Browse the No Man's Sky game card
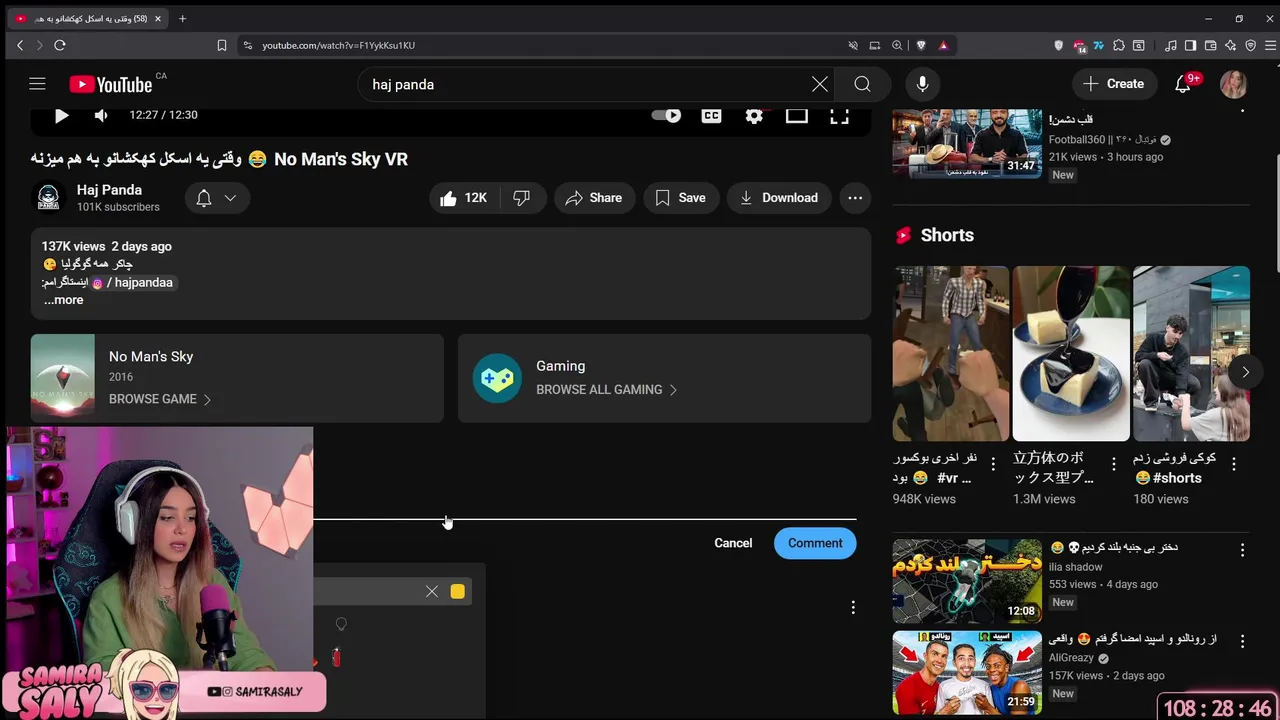The width and height of the screenshot is (1280, 720). pyautogui.click(x=237, y=378)
